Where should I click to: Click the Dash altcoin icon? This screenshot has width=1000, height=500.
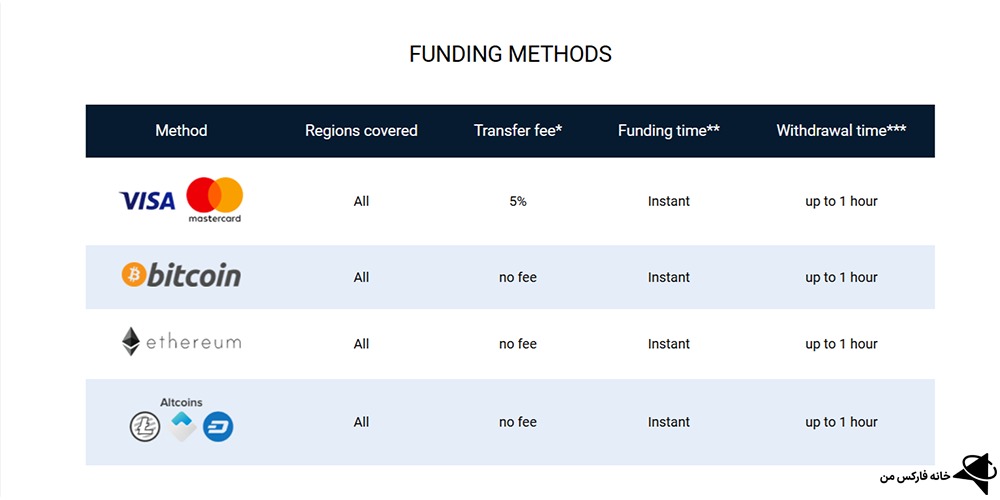click(218, 427)
